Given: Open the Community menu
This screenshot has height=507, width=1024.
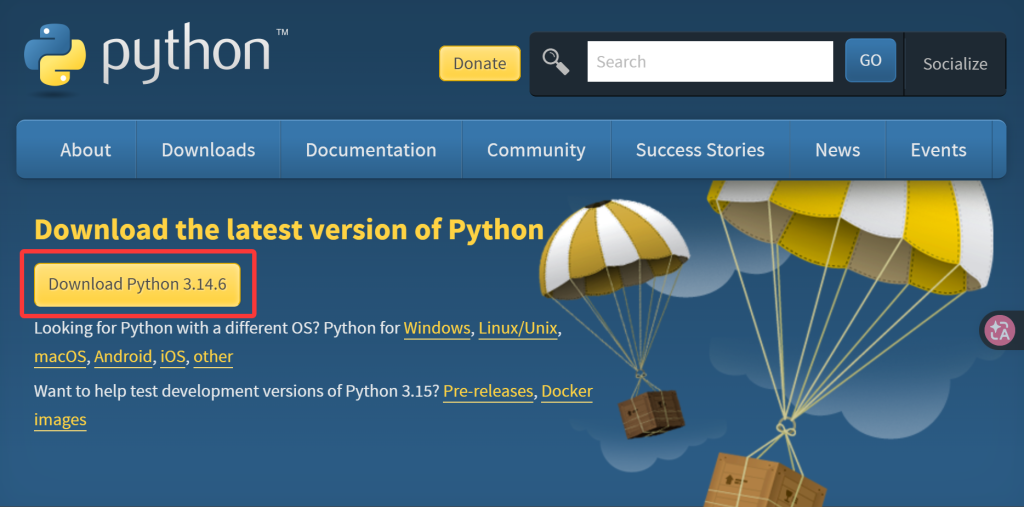Looking at the screenshot, I should coord(536,150).
